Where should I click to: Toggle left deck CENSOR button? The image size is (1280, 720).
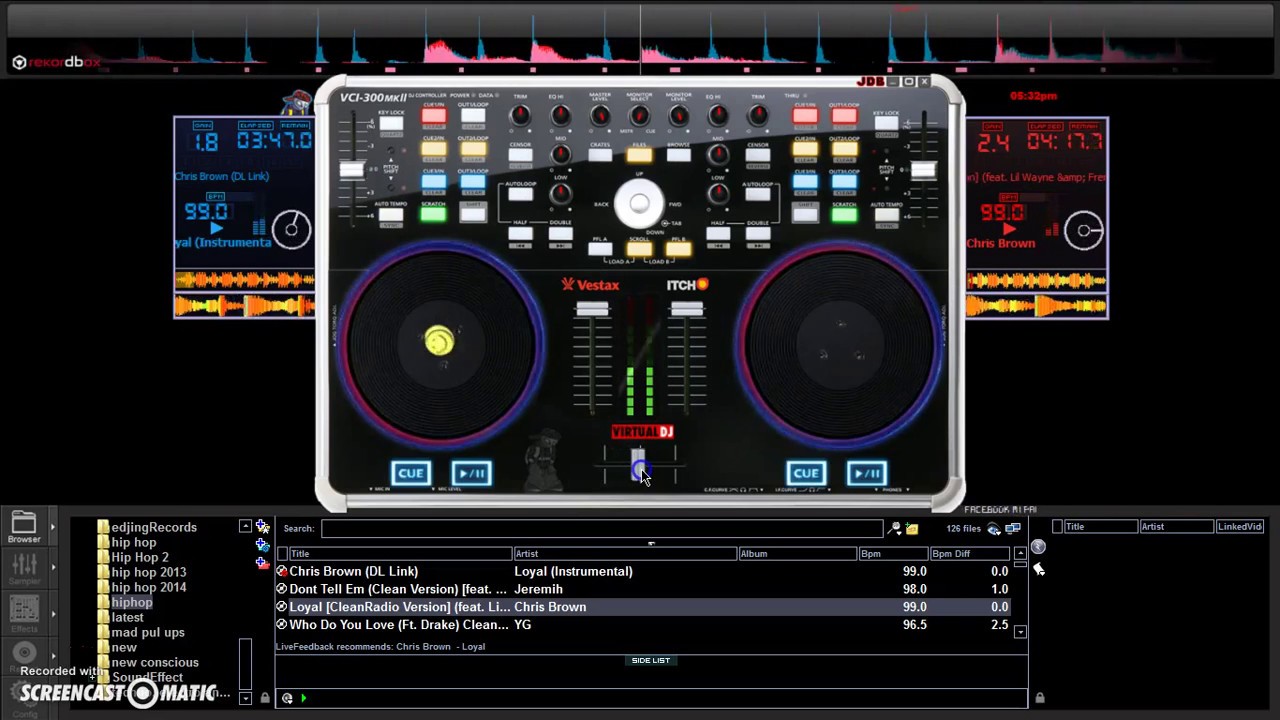[520, 155]
